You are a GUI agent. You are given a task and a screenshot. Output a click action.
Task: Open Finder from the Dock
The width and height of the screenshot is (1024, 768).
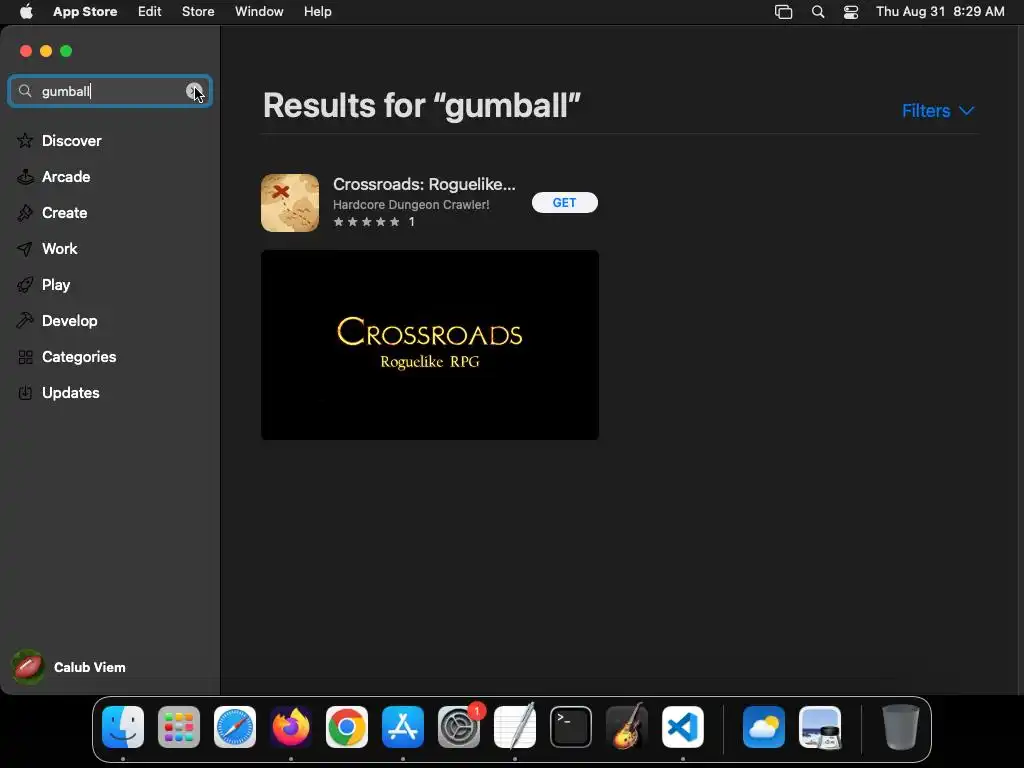tap(123, 727)
